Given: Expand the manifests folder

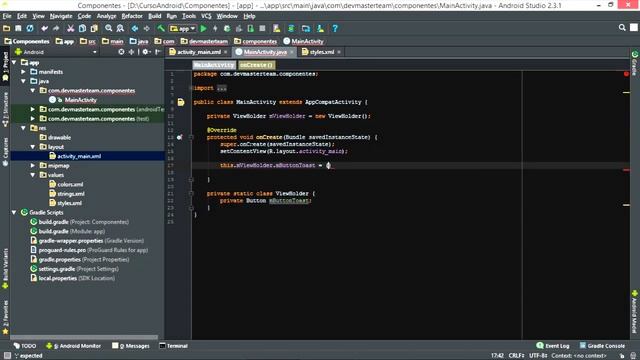Looking at the screenshot, I should 24,72.
